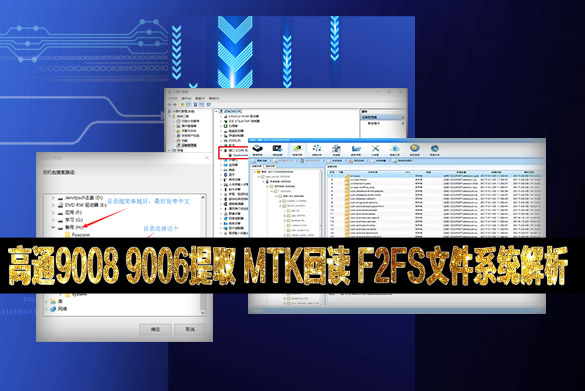Open the first menu in Computer Management
The image size is (585, 391).
[x=172, y=98]
